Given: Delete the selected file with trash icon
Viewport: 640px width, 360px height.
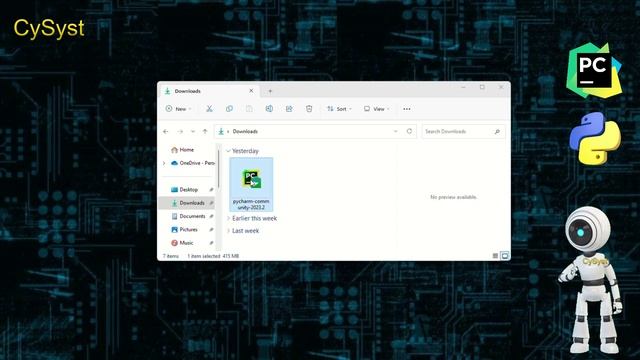Looking at the screenshot, I should [309, 109].
